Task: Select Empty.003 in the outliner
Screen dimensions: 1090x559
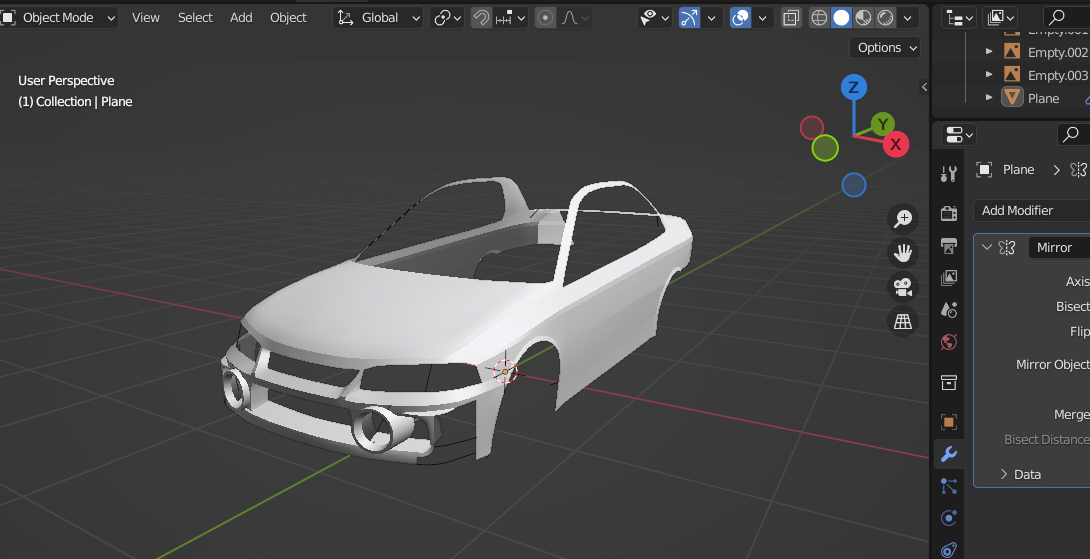Action: [x=1057, y=75]
